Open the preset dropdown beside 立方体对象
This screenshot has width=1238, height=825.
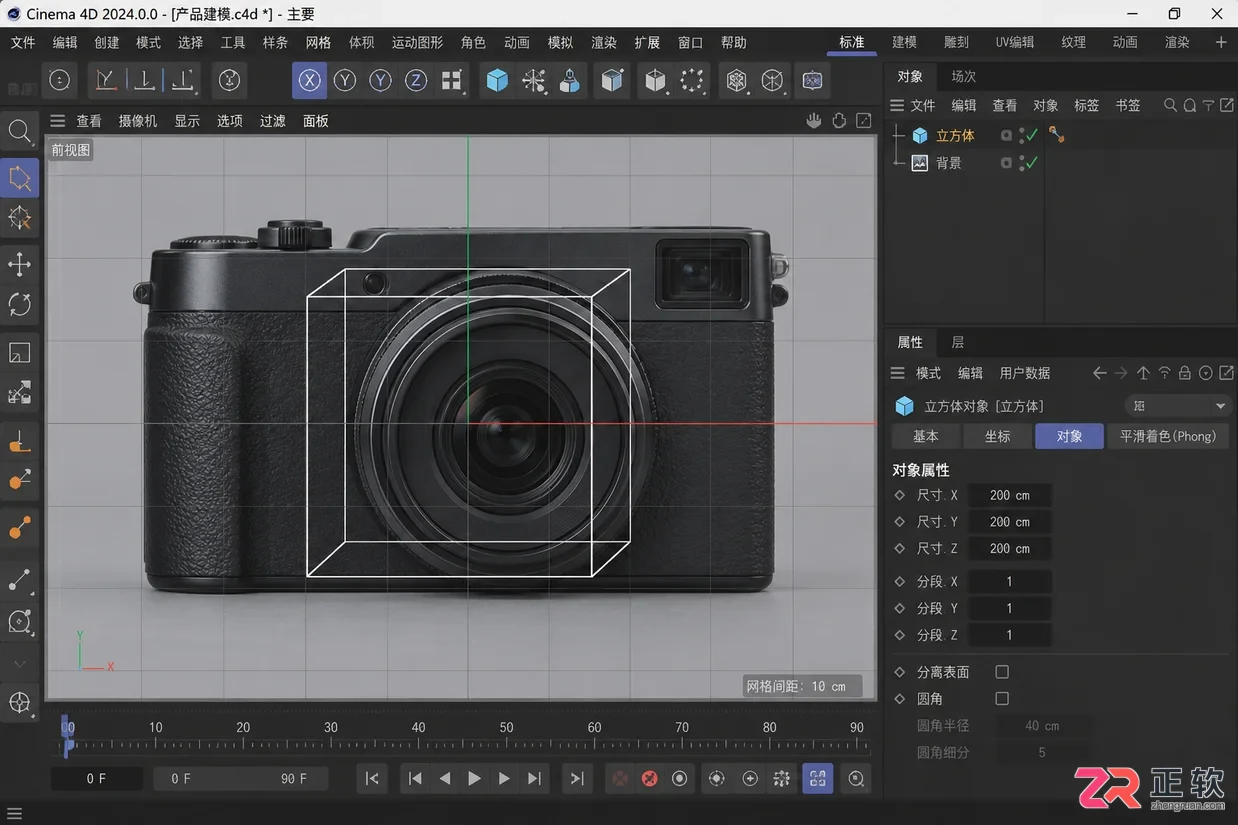coord(1179,406)
